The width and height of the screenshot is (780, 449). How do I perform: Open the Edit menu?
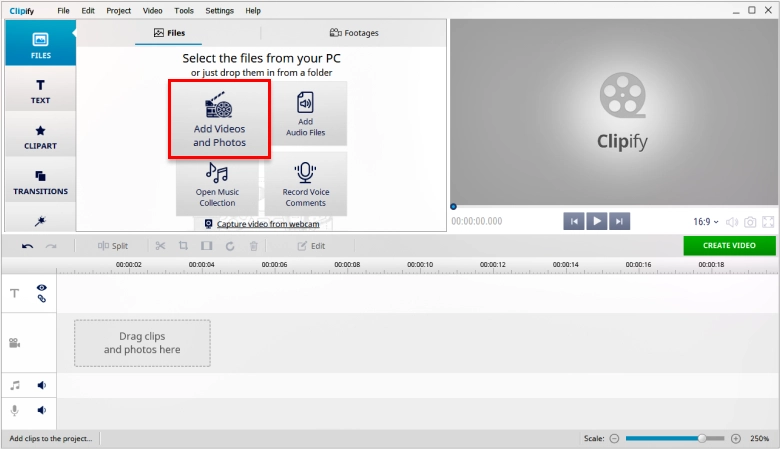coord(88,10)
